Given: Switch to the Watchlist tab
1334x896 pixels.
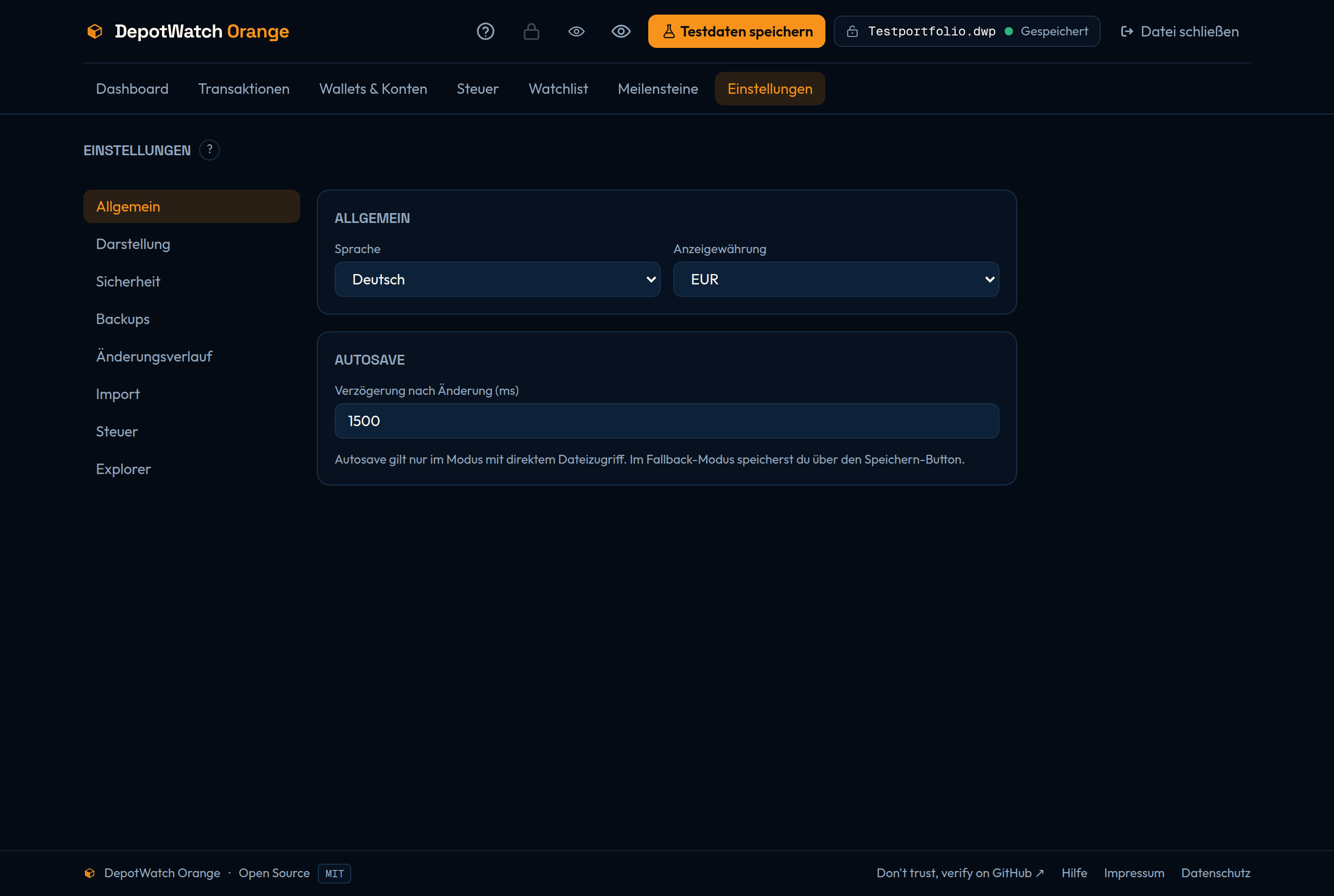Looking at the screenshot, I should (x=558, y=89).
